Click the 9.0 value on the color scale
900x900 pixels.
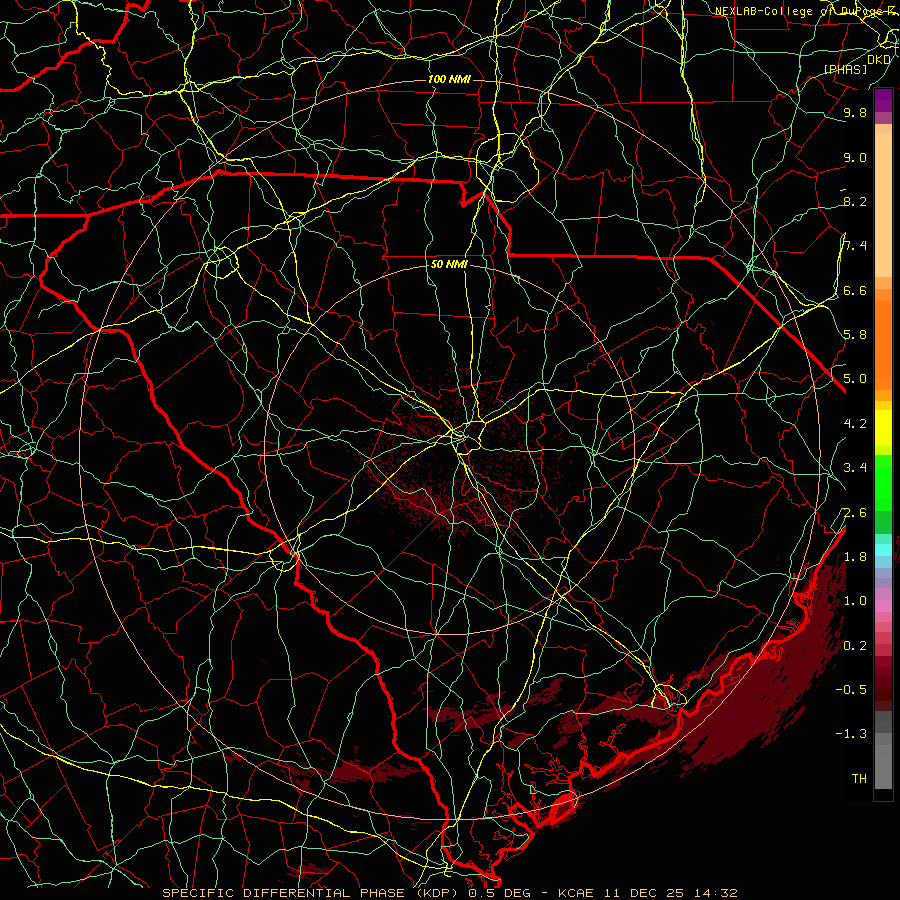point(855,157)
